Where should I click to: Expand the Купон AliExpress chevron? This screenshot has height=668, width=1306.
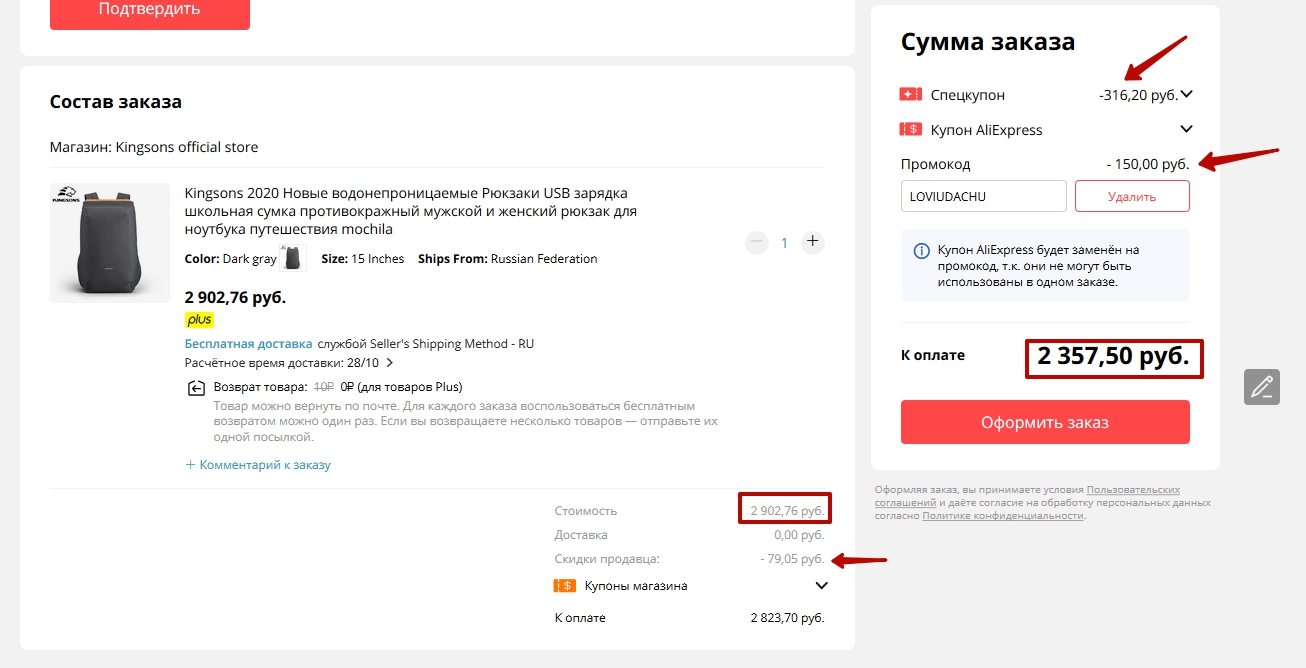(x=1187, y=130)
